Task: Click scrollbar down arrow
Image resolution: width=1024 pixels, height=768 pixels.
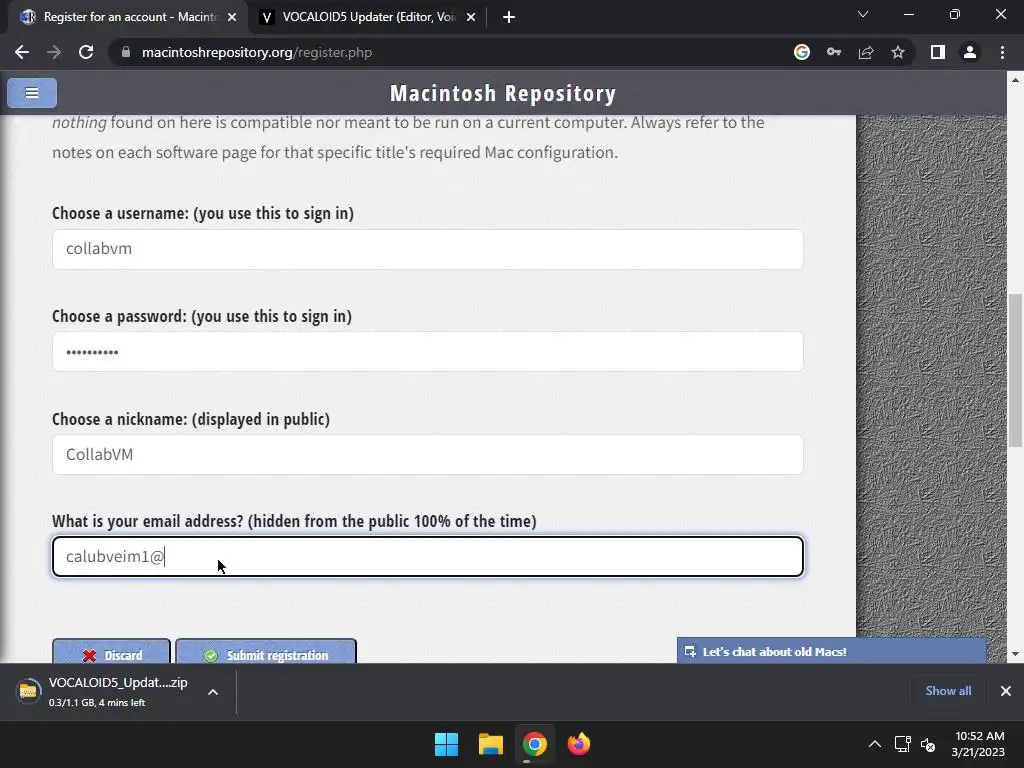Action: pos(1015,654)
